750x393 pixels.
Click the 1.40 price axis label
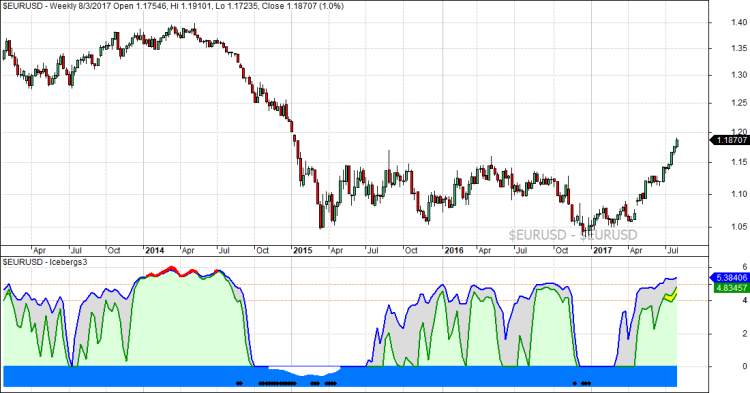click(739, 22)
